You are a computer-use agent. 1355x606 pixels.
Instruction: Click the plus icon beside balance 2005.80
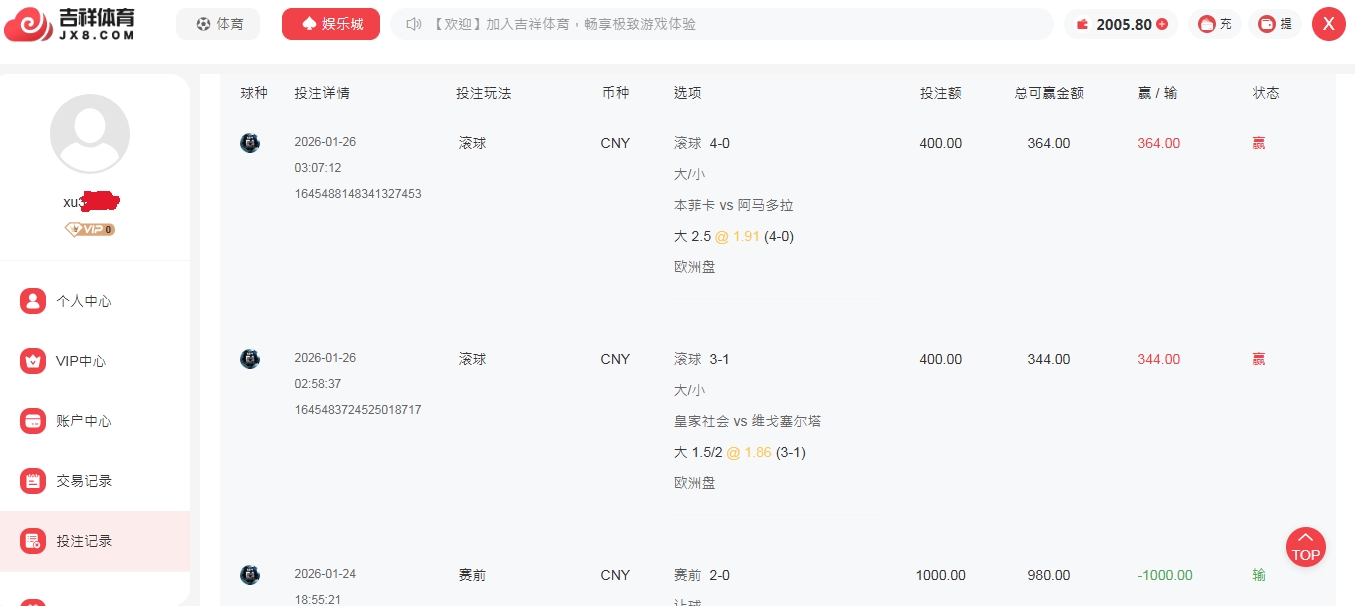tap(1162, 25)
